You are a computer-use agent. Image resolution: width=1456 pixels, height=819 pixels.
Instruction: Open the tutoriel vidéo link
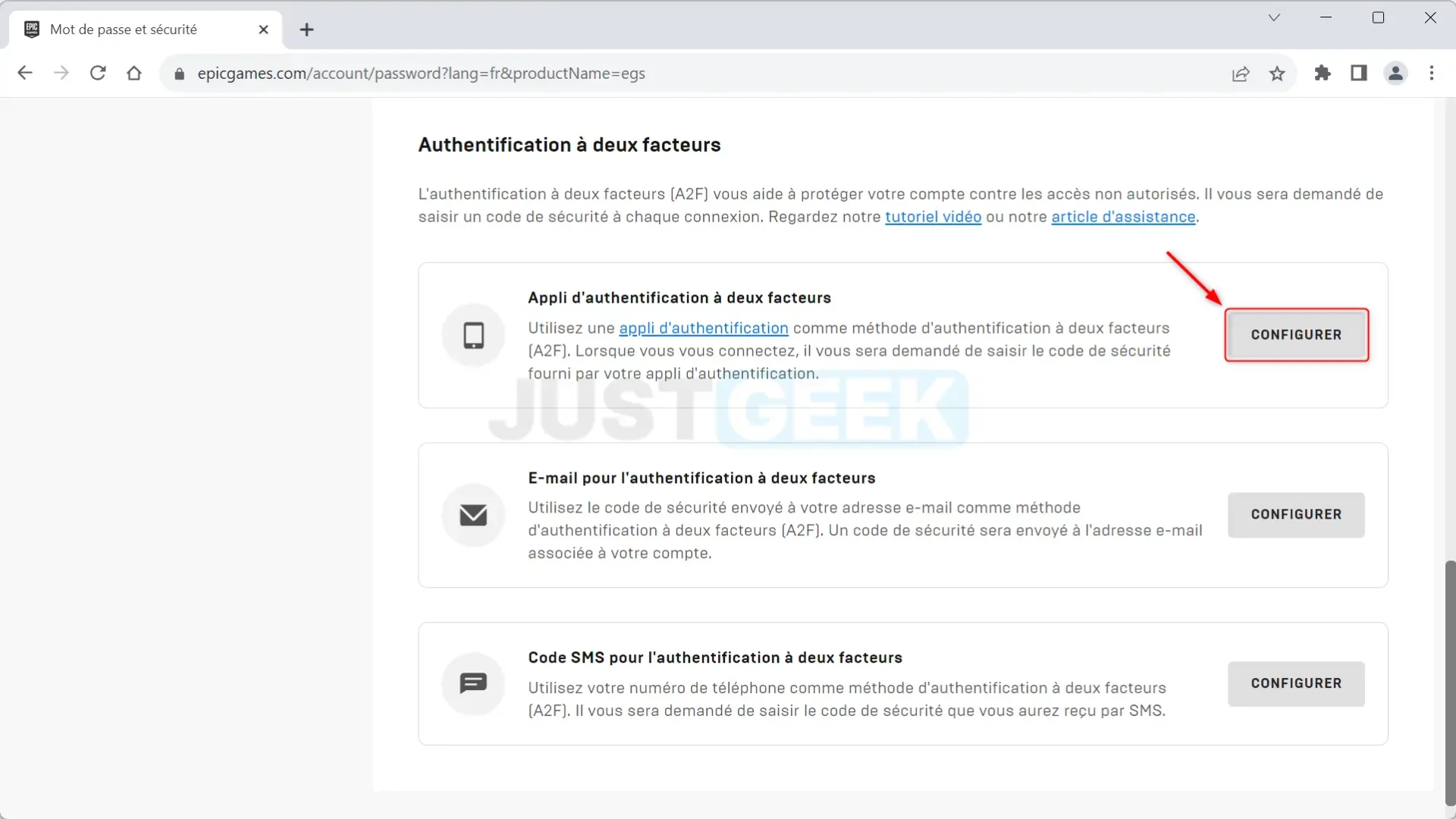click(x=933, y=217)
